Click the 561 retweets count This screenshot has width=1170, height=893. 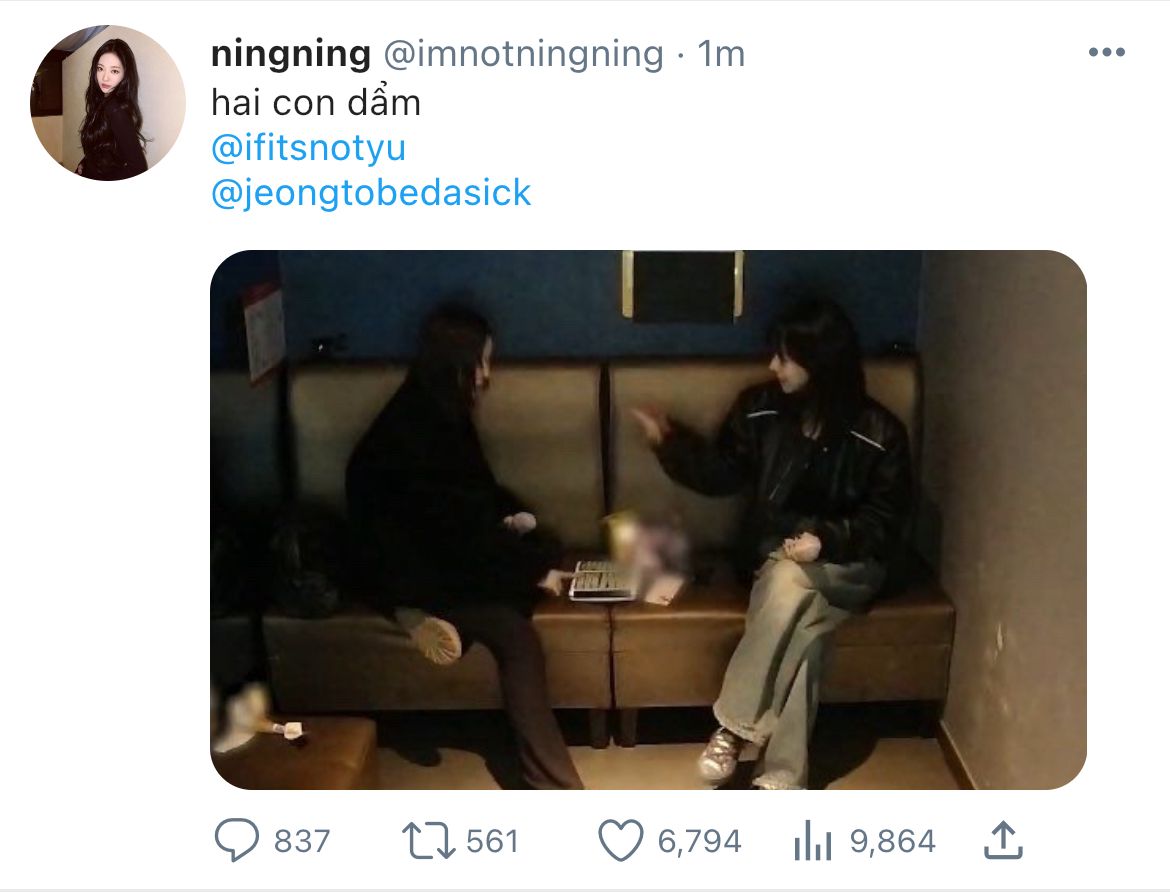click(492, 841)
